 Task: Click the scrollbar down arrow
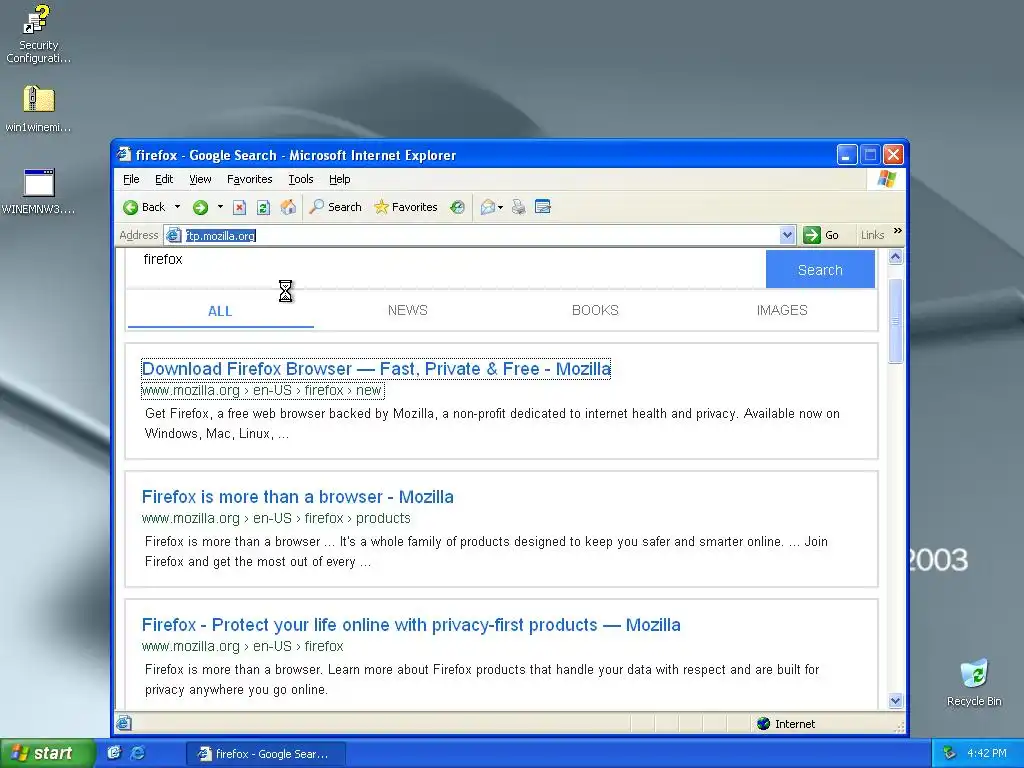895,701
